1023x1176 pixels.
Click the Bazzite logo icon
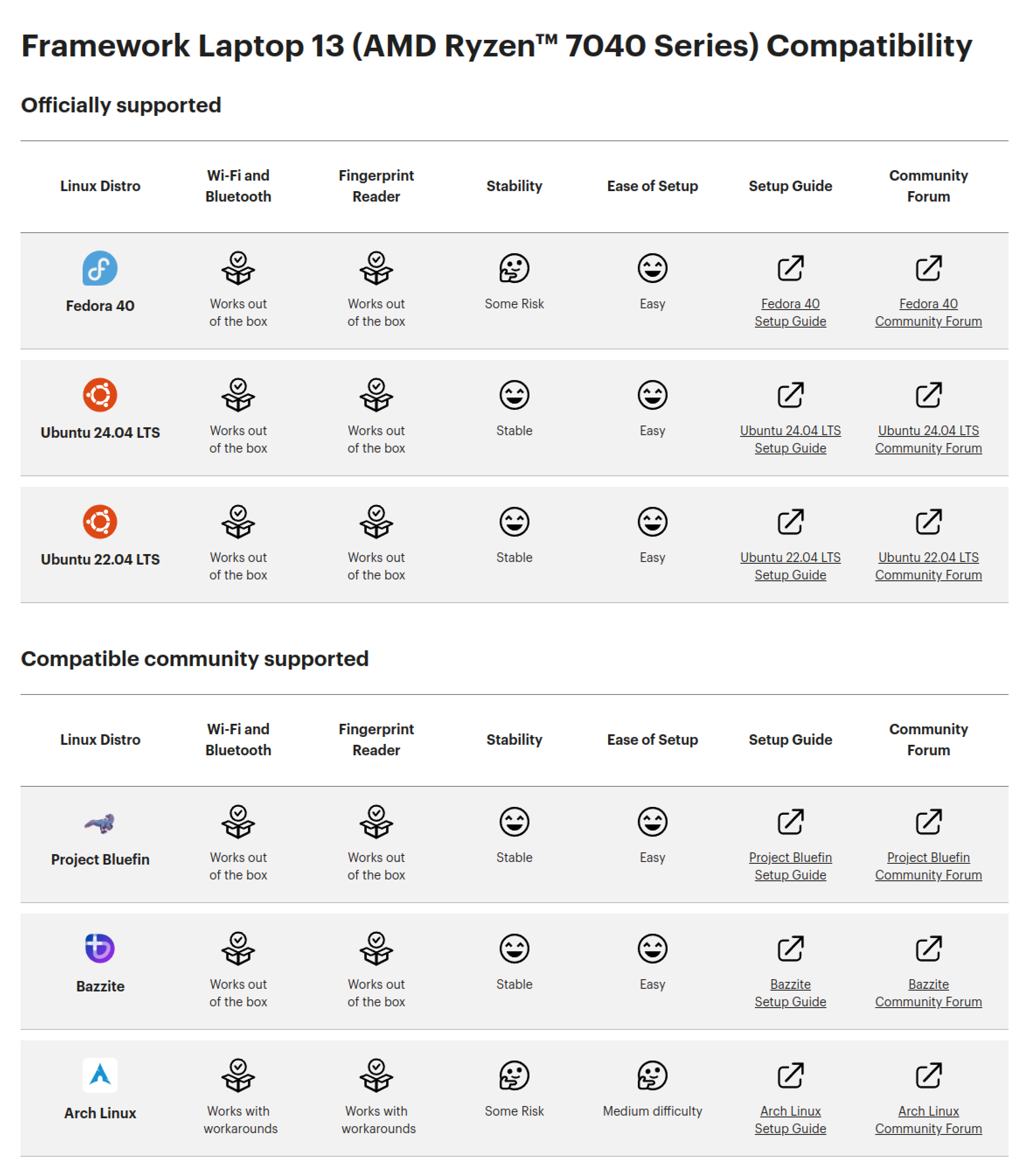tap(100, 949)
